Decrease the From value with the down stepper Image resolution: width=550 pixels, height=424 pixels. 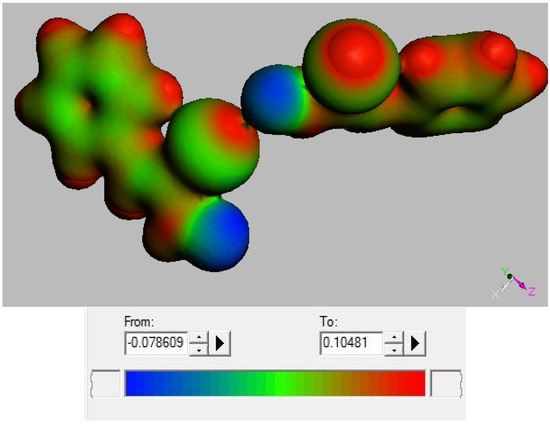[x=199, y=350]
